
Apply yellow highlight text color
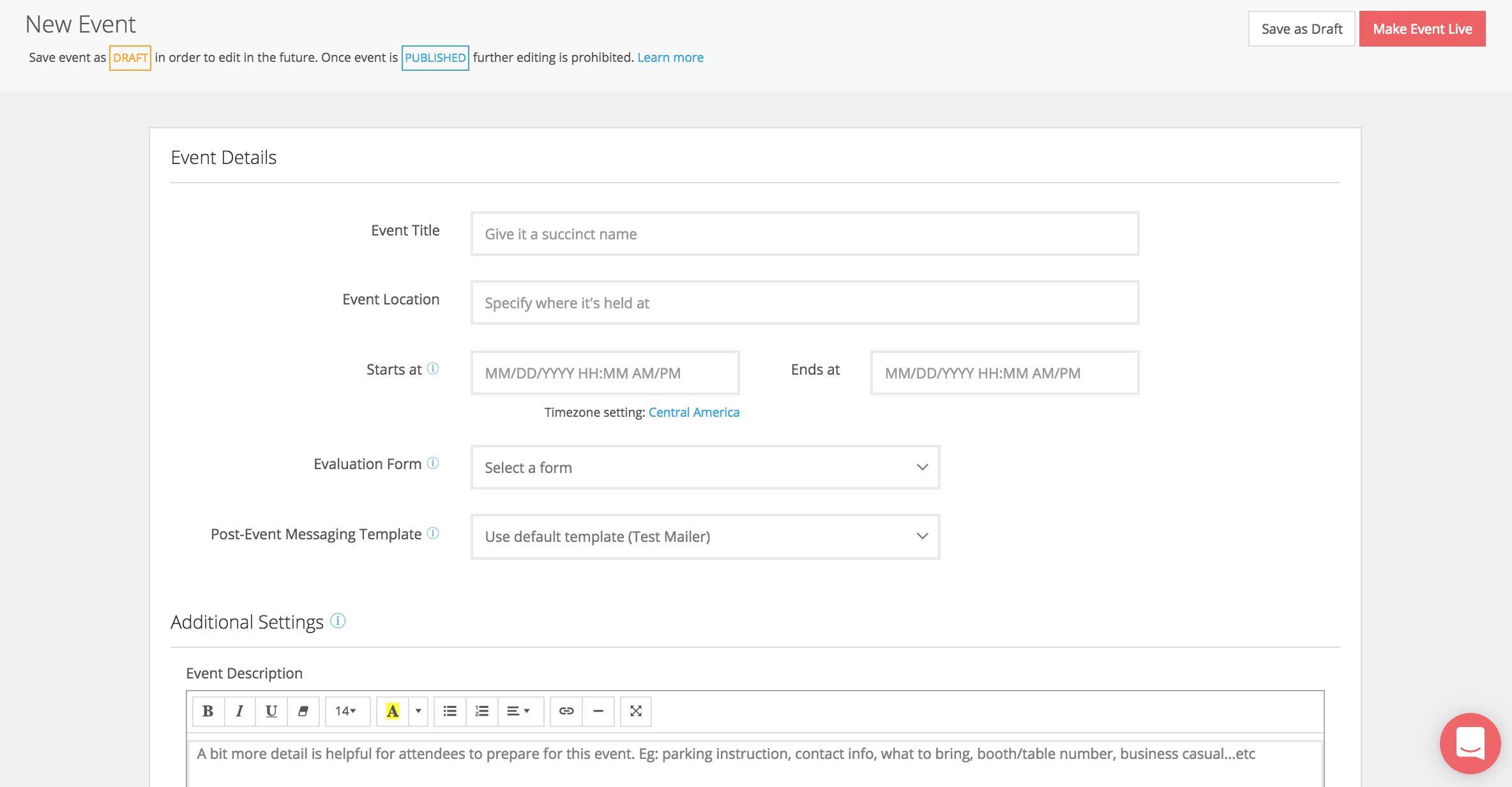point(393,711)
